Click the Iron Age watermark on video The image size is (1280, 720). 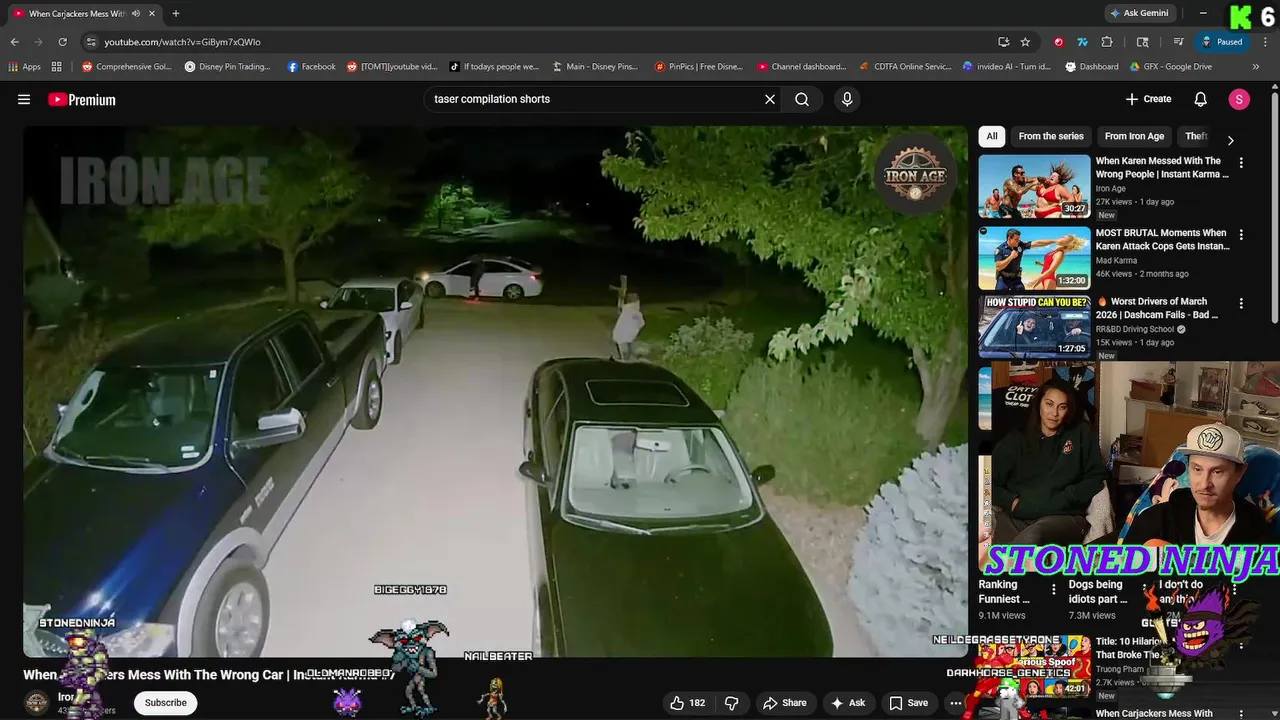[915, 172]
